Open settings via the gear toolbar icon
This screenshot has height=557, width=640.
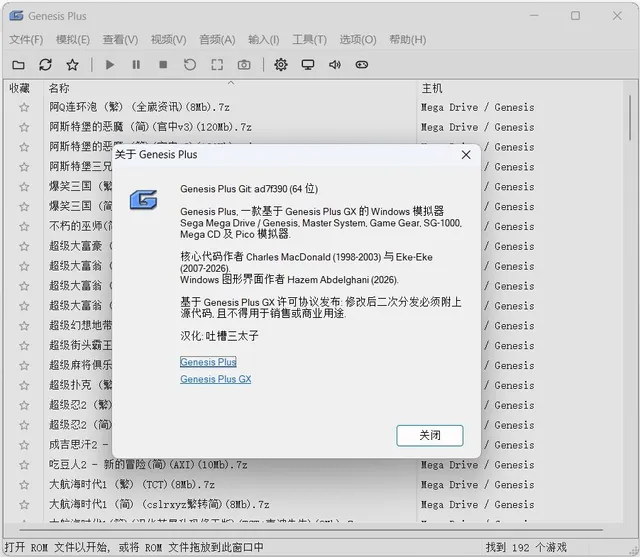(x=281, y=65)
